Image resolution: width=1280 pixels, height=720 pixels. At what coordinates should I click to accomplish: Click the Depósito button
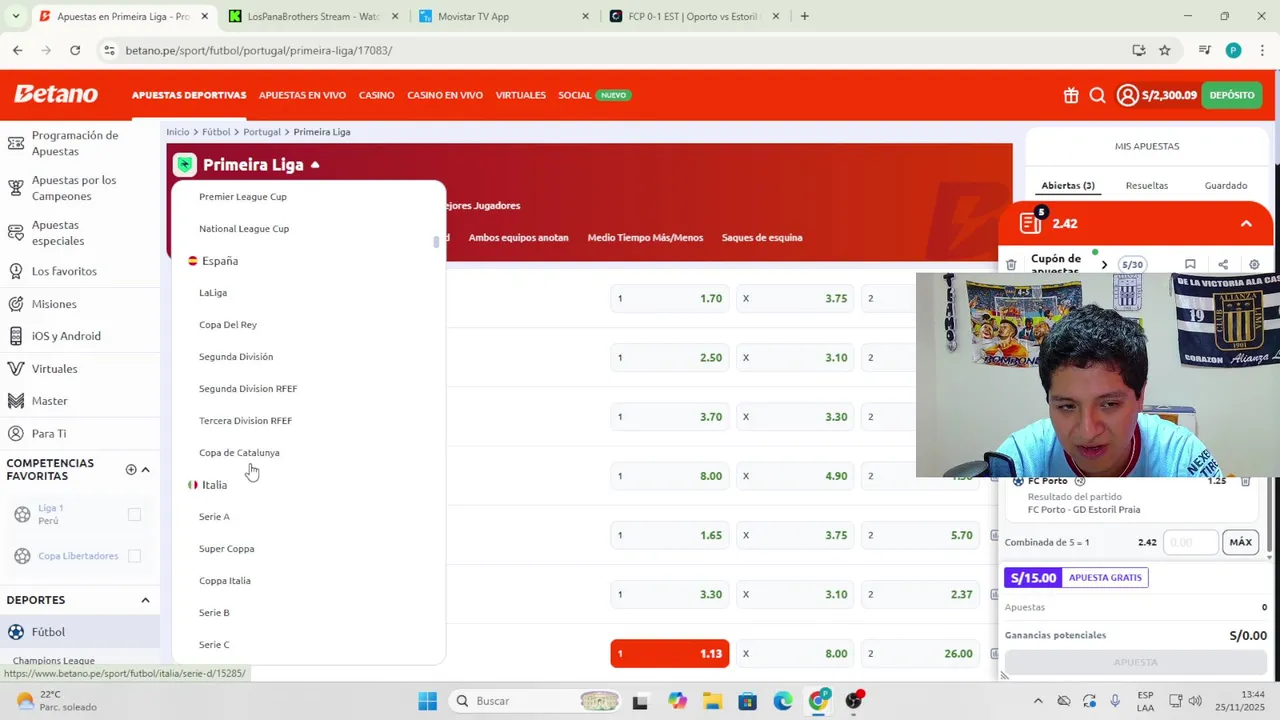coord(1232,95)
